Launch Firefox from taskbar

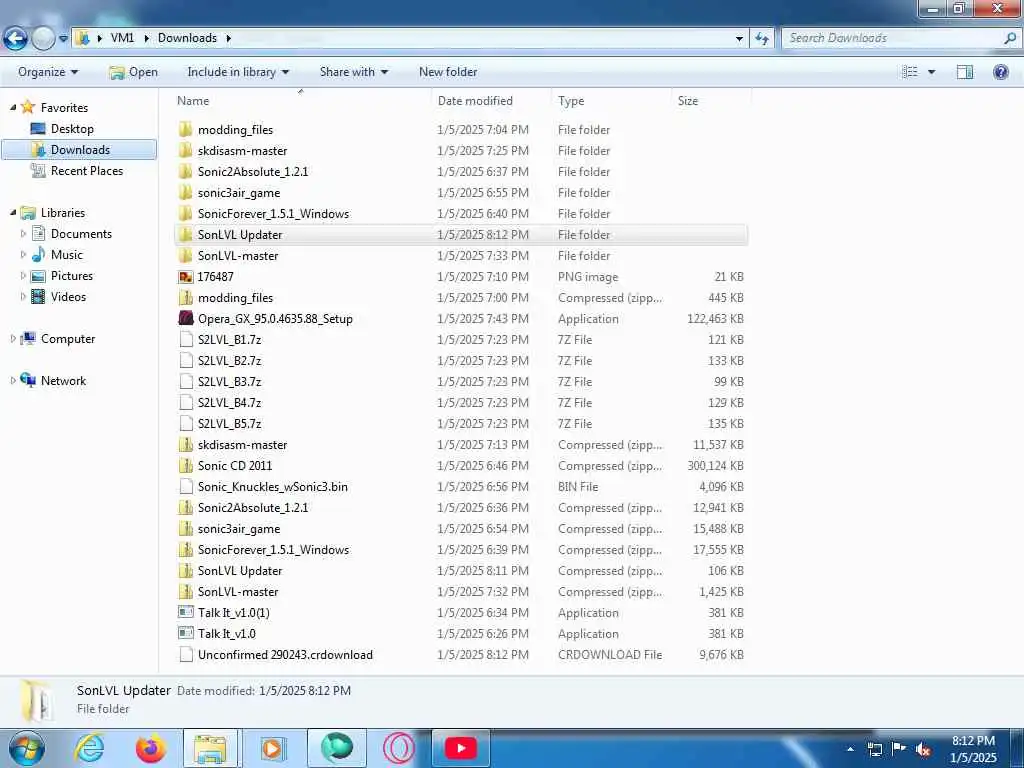tap(151, 748)
